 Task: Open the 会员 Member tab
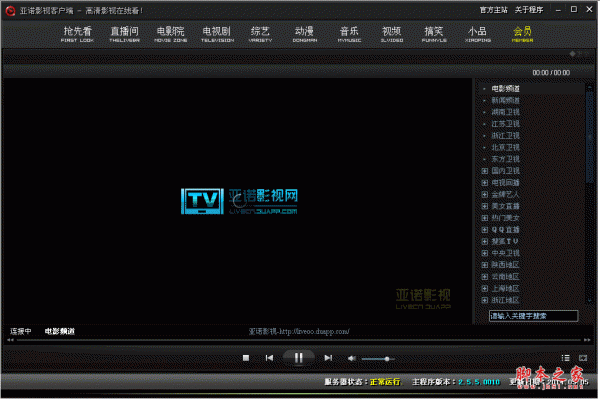coord(522,34)
